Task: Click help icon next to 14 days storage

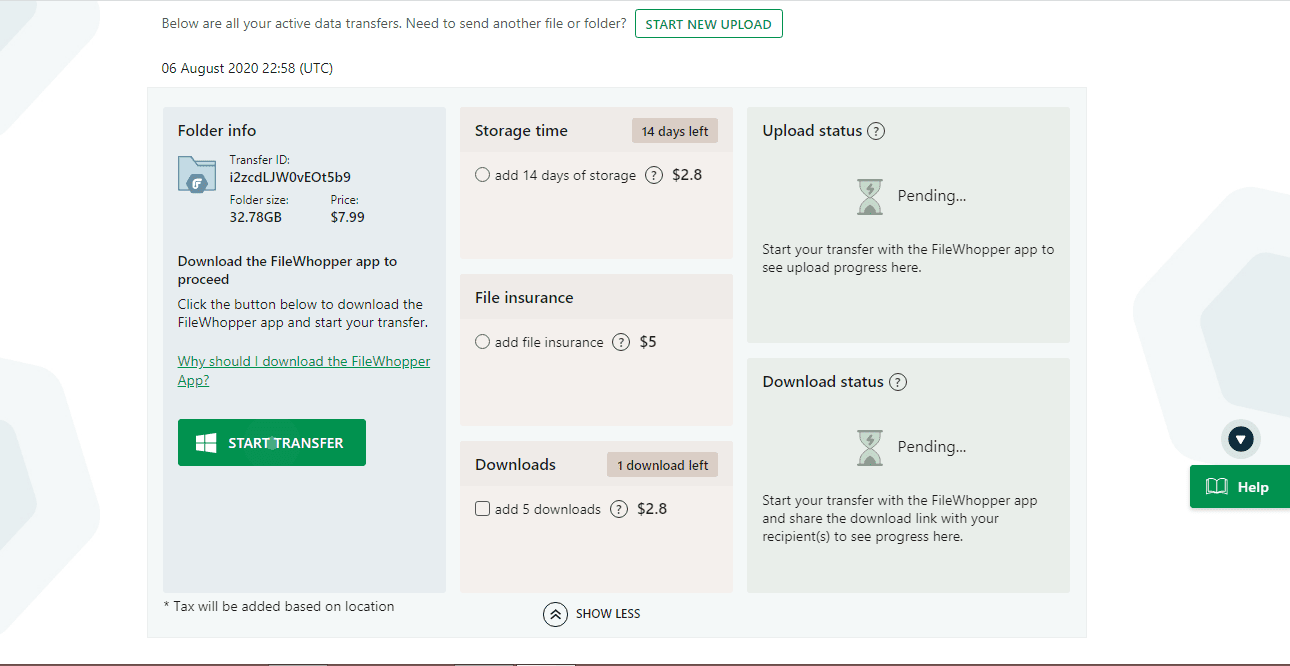Action: [x=654, y=175]
